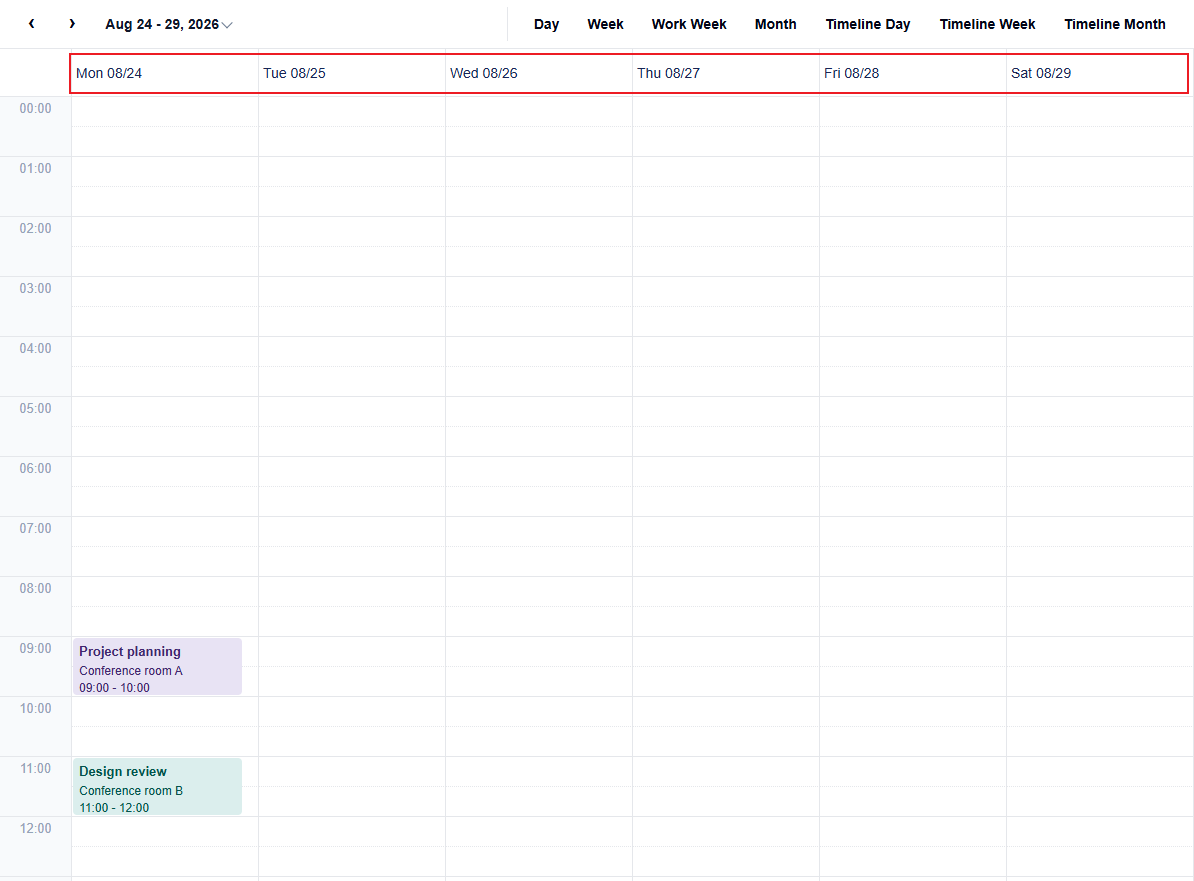Switch to Day view
Viewport: 1194px width, 881px height.
pyautogui.click(x=546, y=24)
